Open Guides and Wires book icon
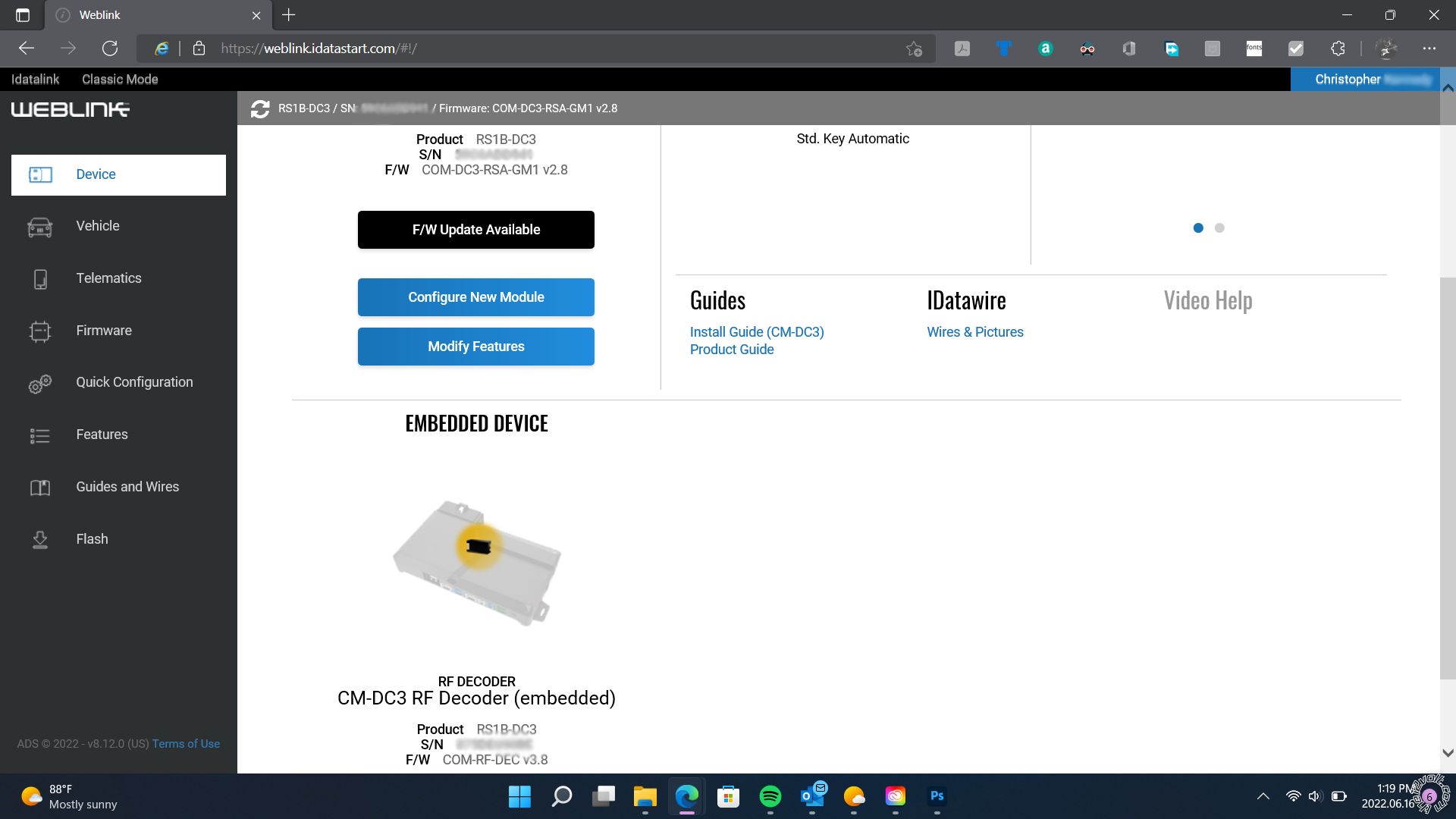Image resolution: width=1456 pixels, height=819 pixels. (40, 488)
